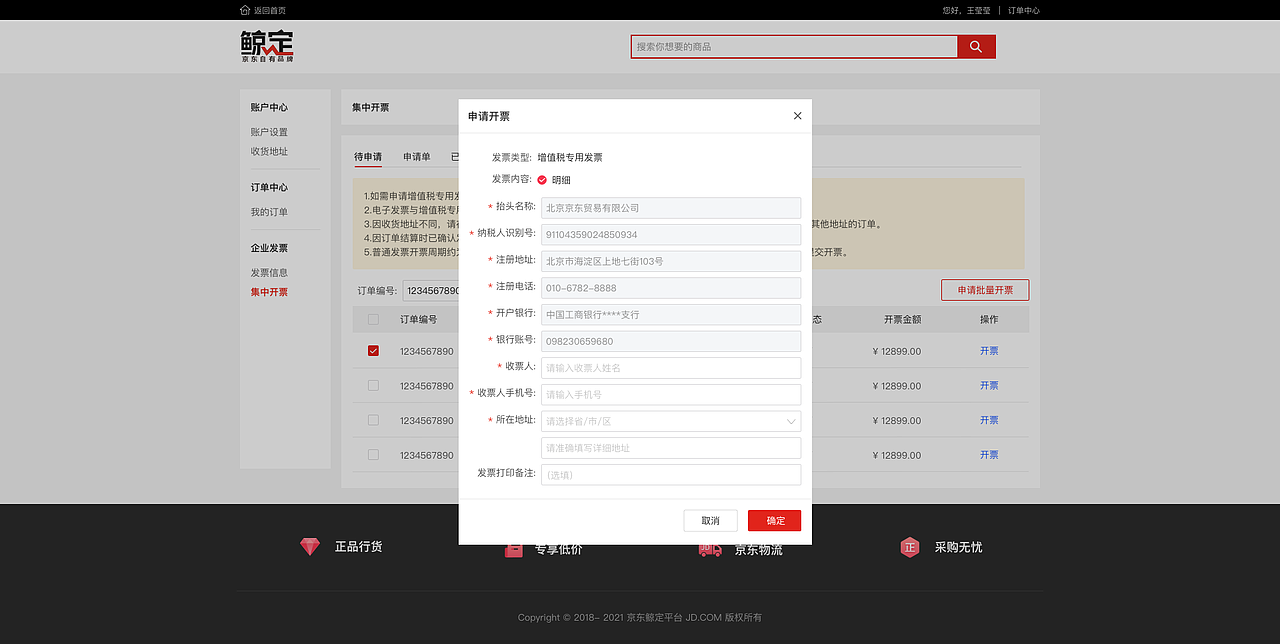
Task: Click the 收票人 name input field
Action: point(670,367)
